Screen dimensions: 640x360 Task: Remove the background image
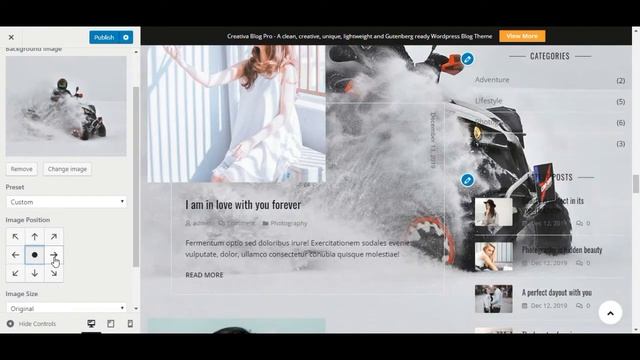tap(22, 169)
